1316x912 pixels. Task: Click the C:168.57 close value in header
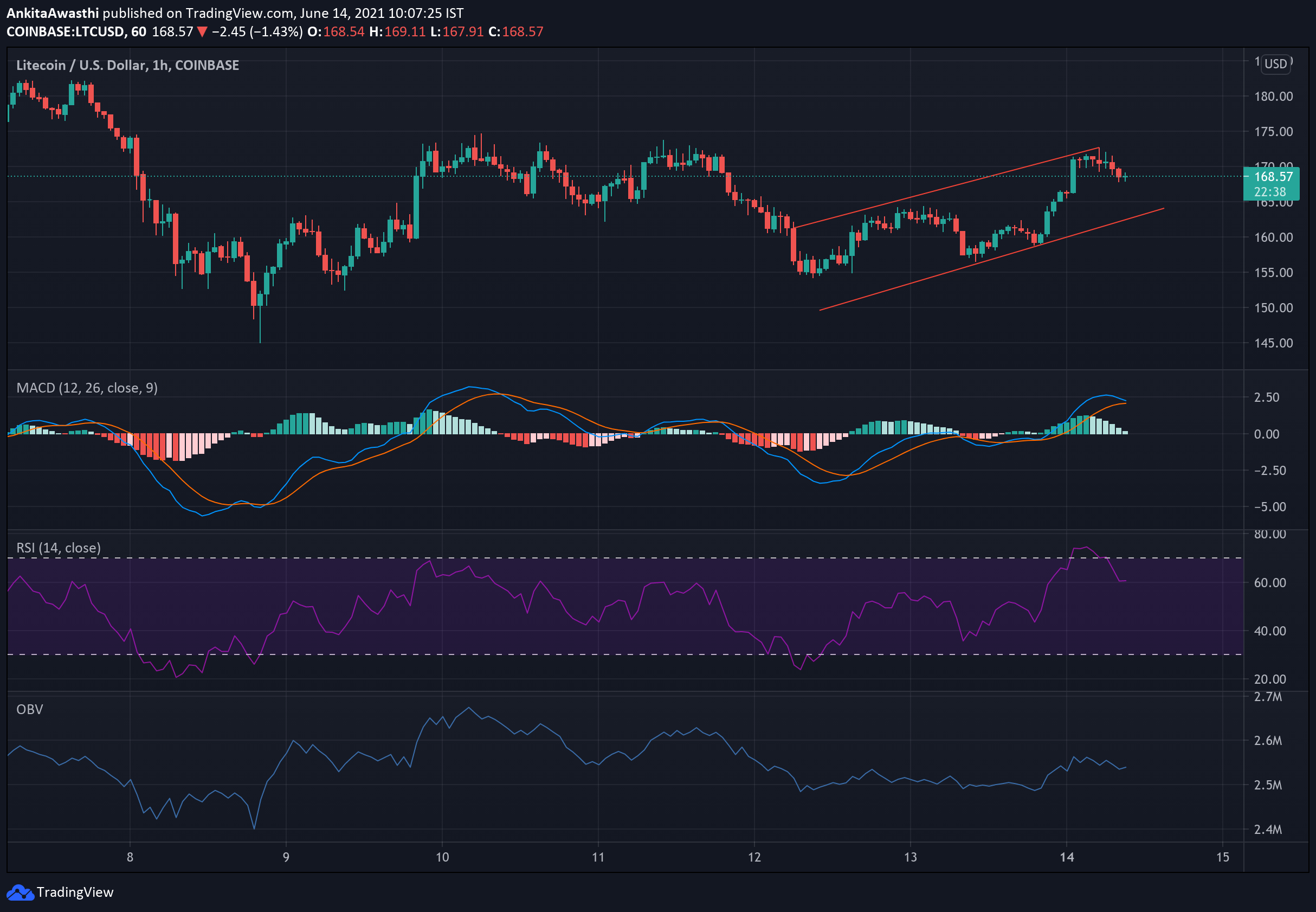click(516, 31)
